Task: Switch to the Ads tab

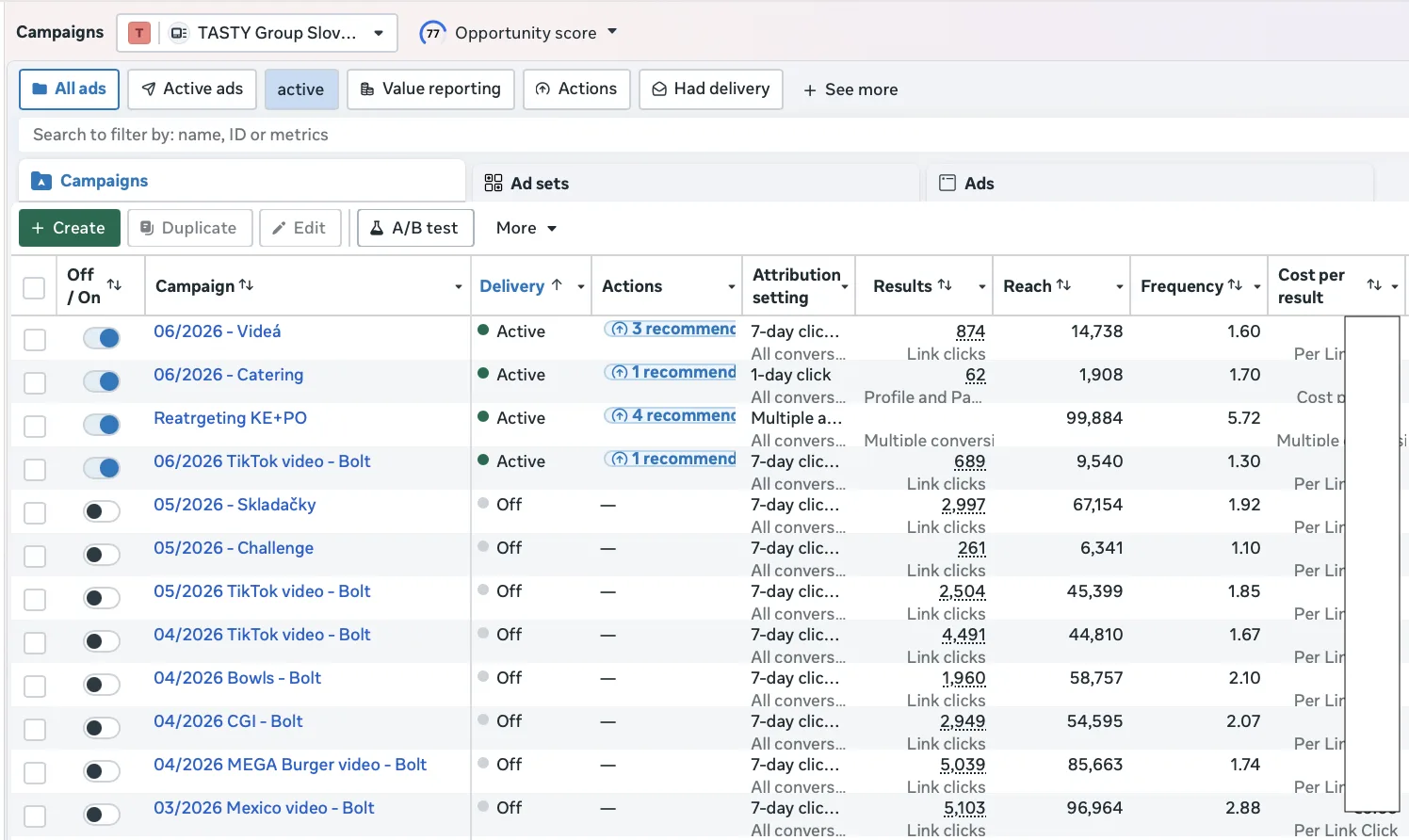Action: (x=1150, y=183)
